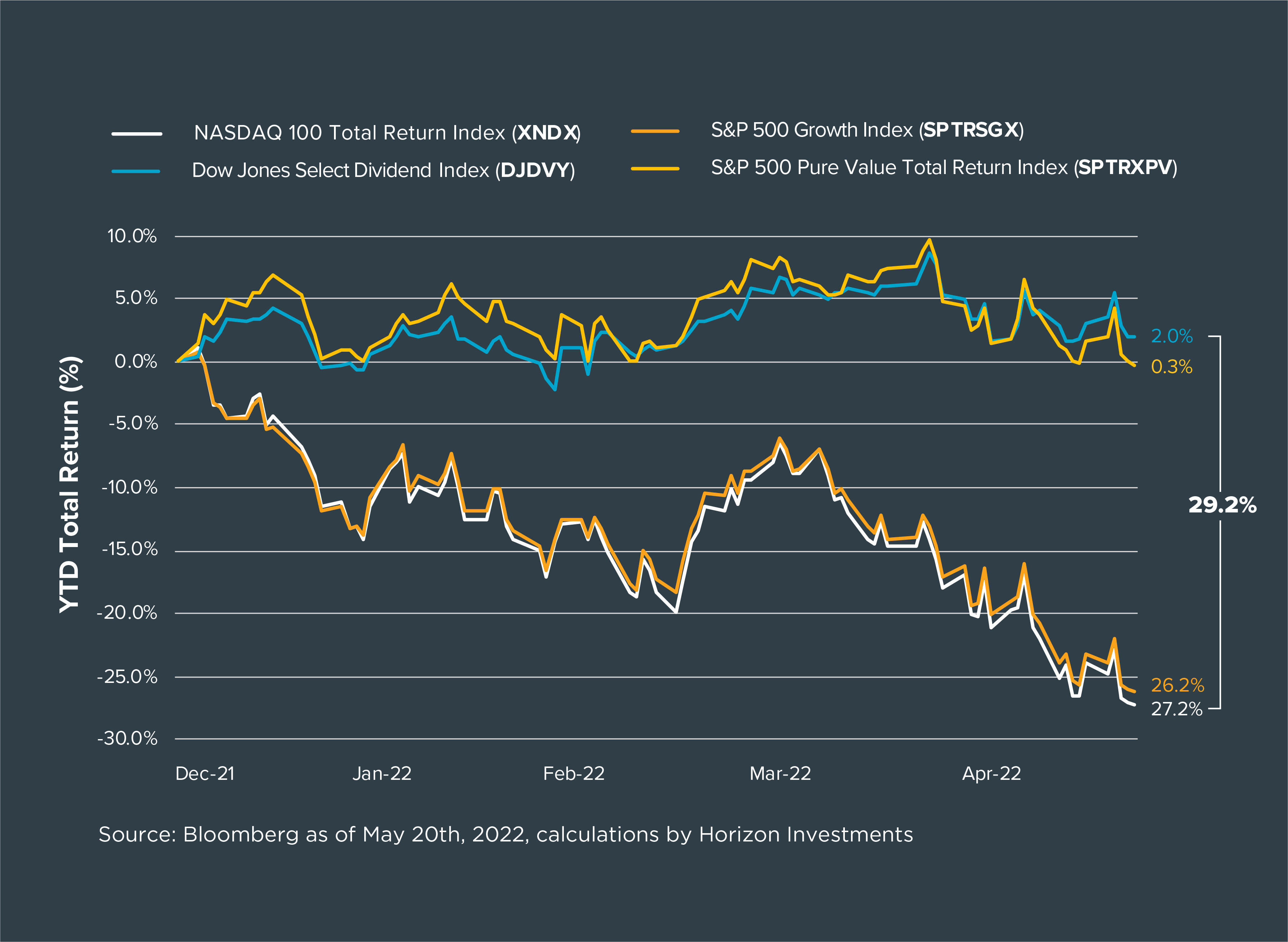
Task: Click the 0.0% y-axis label
Action: click(x=135, y=361)
